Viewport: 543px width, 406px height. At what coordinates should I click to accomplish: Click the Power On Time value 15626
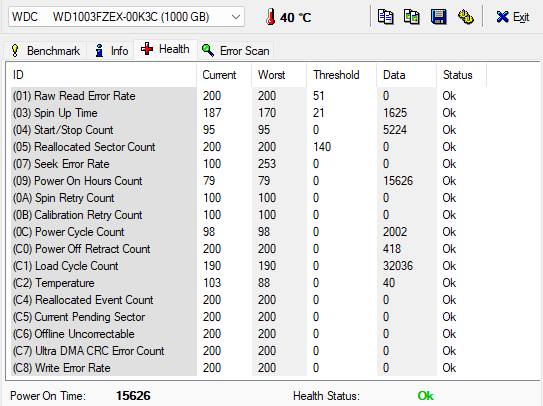click(x=133, y=396)
